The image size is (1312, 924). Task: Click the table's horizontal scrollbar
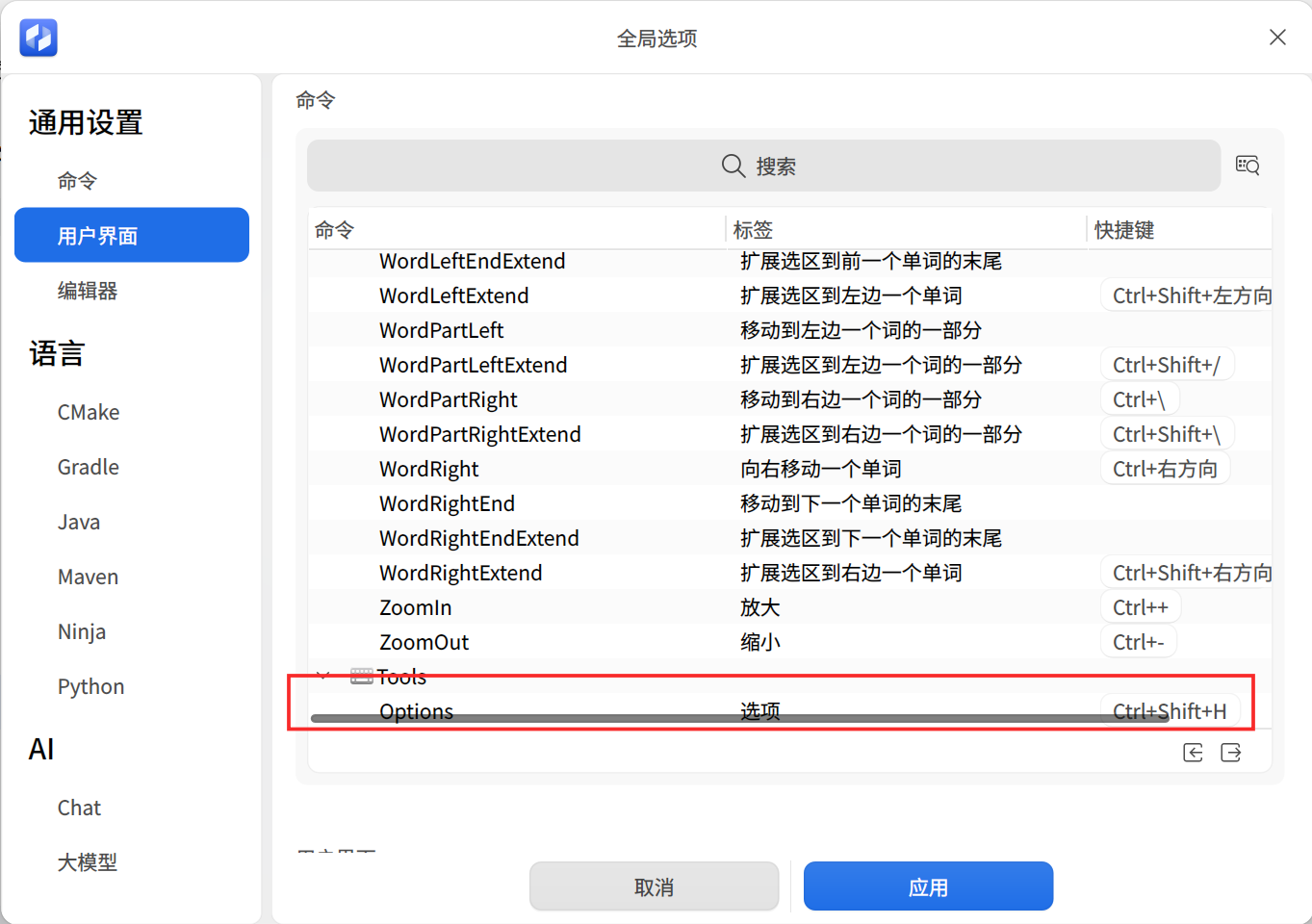[739, 718]
